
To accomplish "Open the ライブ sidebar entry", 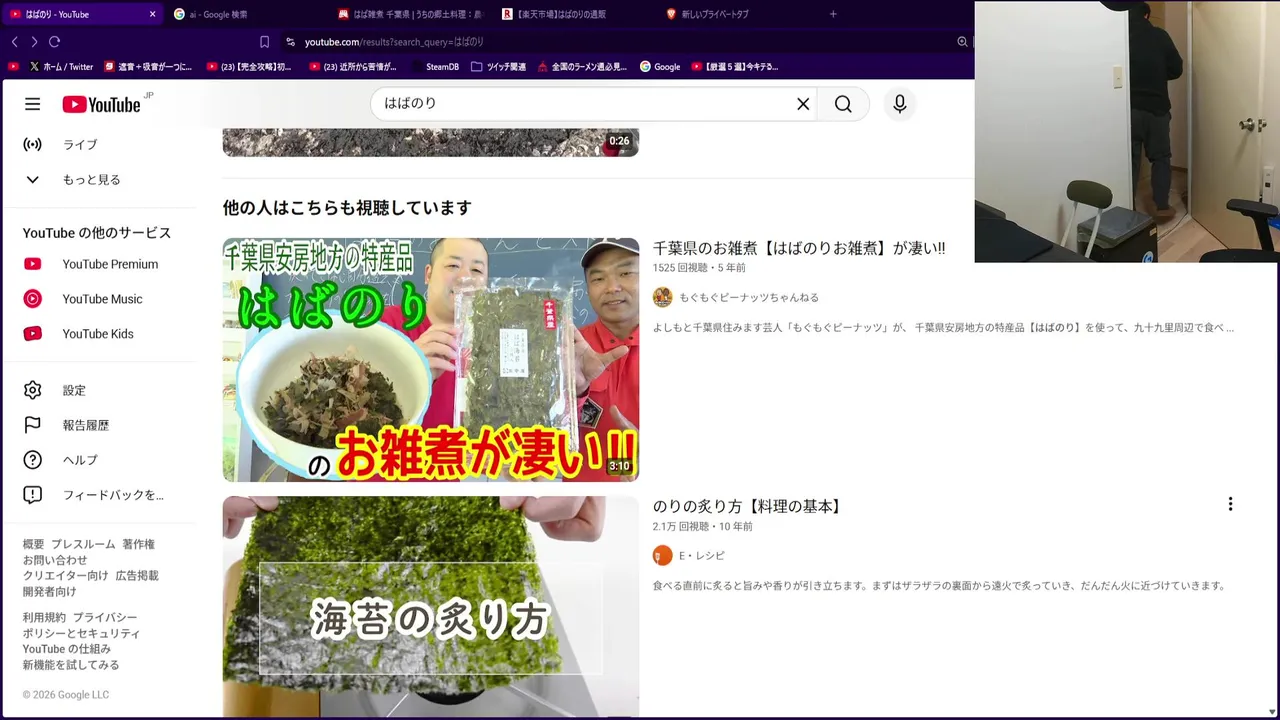I will pyautogui.click(x=99, y=145).
